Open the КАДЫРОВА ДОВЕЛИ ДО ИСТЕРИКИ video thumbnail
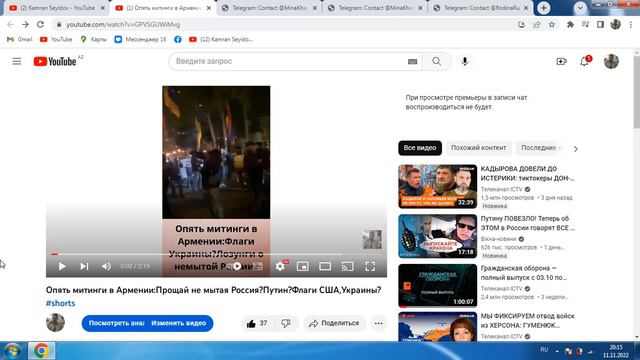This screenshot has width=640, height=360. point(438,187)
